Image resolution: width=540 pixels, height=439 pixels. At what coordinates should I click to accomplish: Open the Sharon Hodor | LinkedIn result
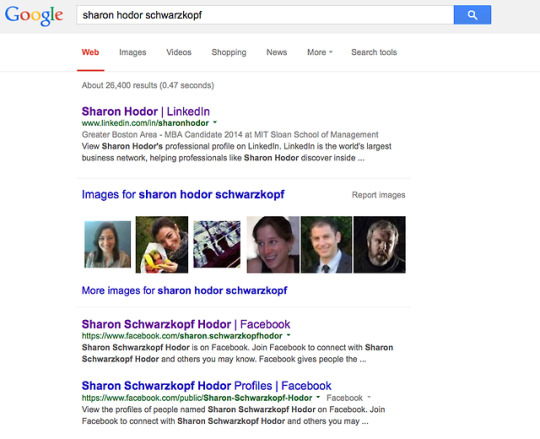click(146, 112)
